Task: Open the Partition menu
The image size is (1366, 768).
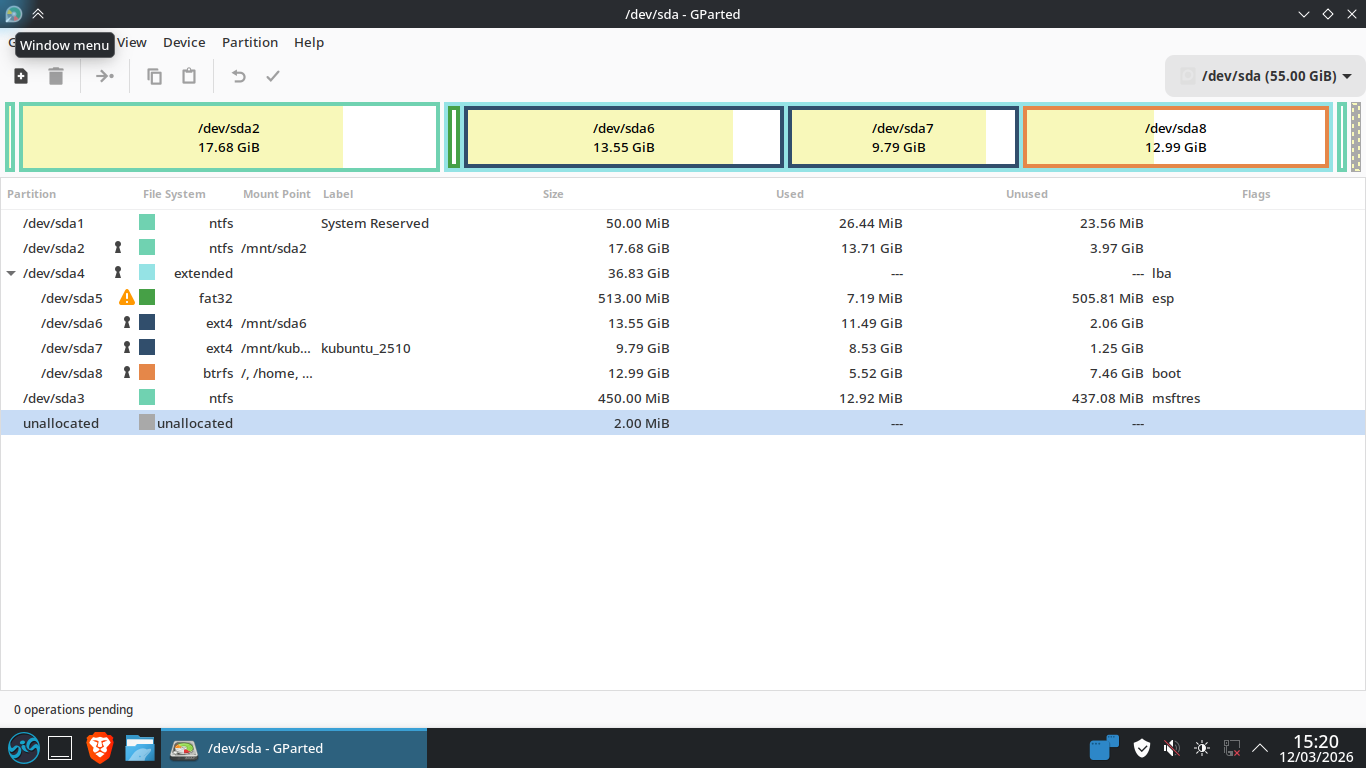Action: coord(250,43)
